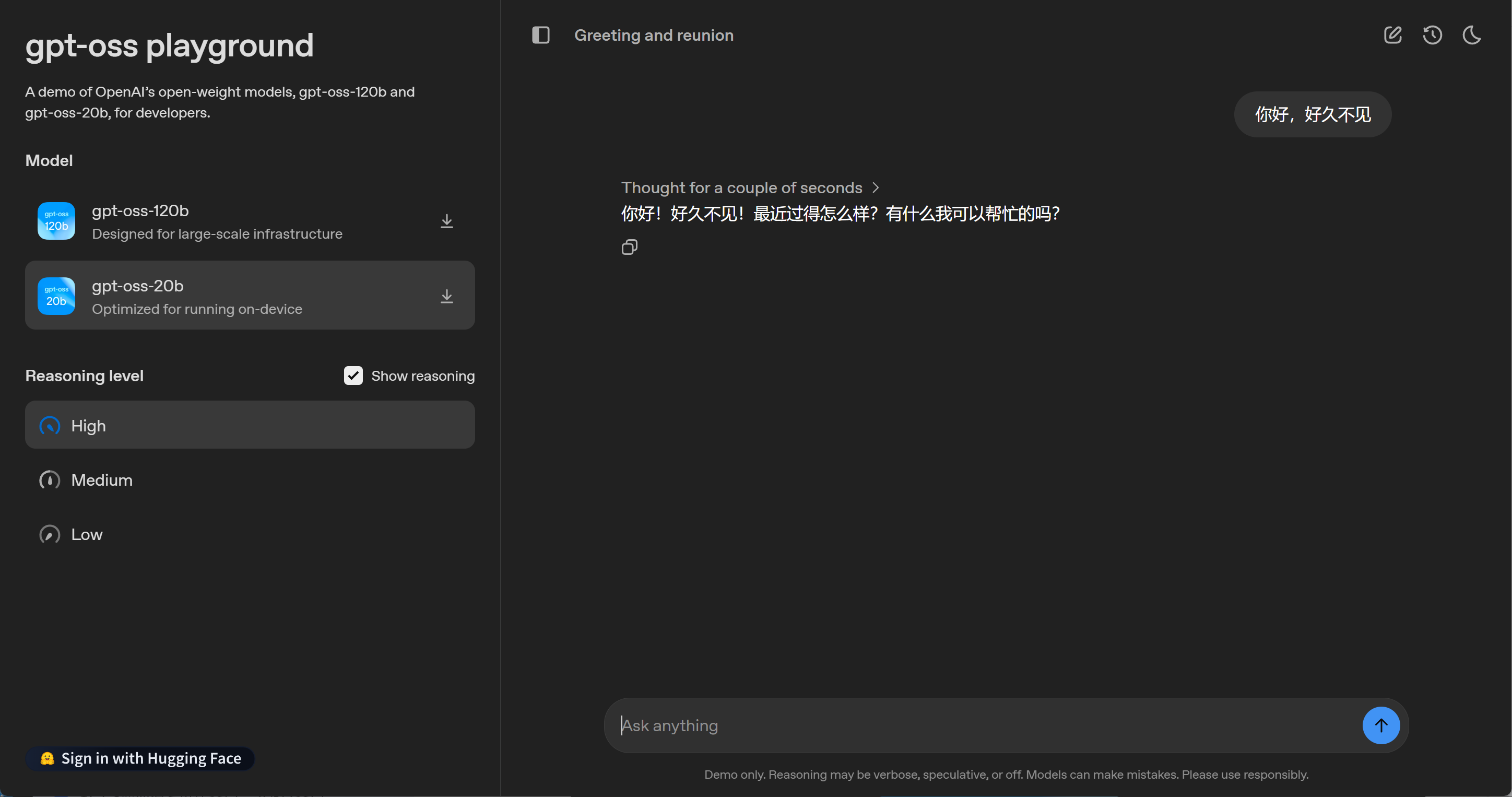The image size is (1512, 797).
Task: Click 'Optimized for running on-device' description
Action: 197,309
